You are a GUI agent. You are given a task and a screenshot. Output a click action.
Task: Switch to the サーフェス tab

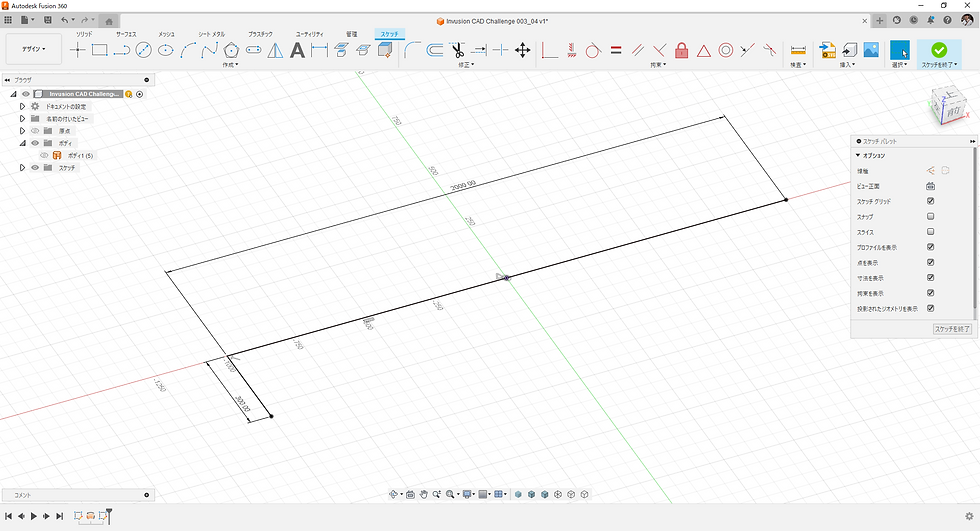126,34
